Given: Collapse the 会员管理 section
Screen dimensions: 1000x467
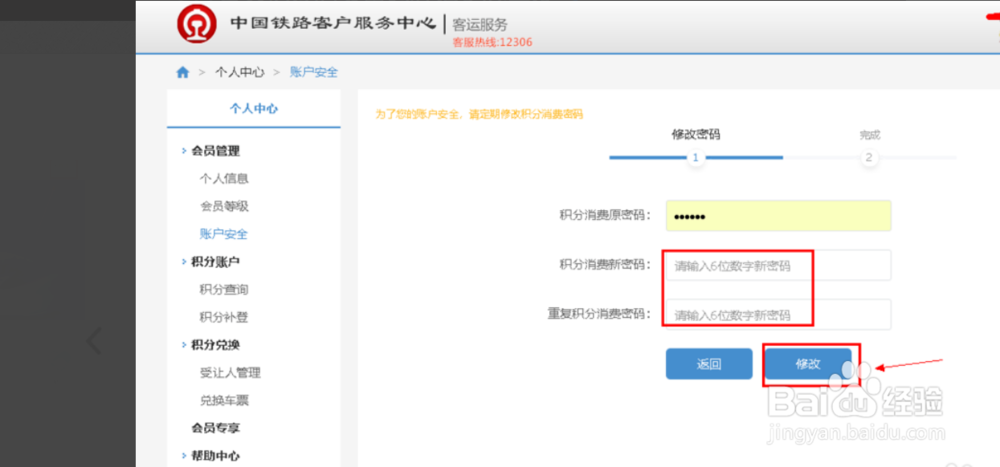Looking at the screenshot, I should 216,151.
